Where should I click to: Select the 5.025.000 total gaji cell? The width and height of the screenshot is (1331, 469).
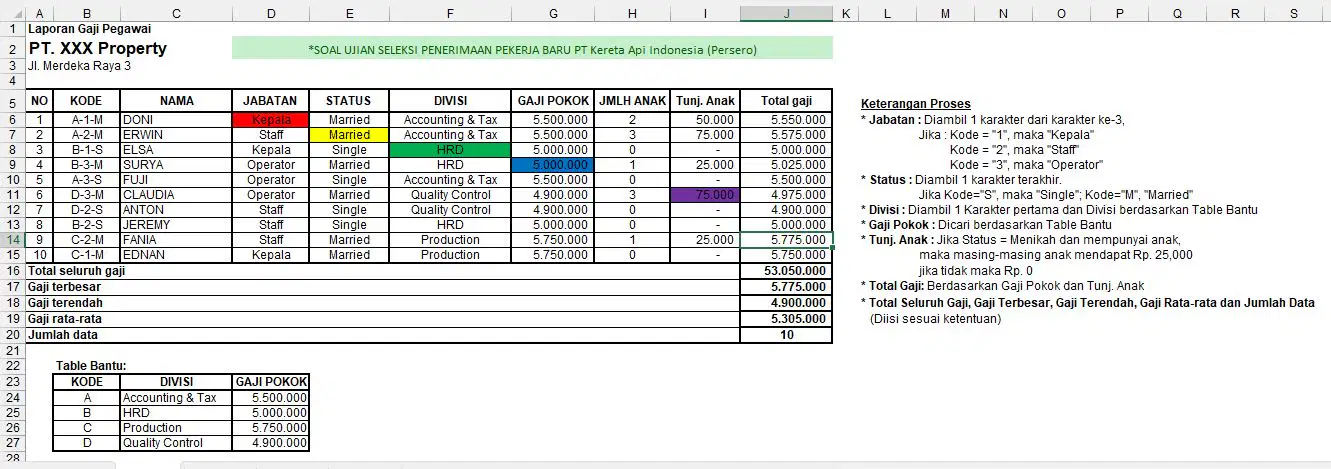pyautogui.click(x=787, y=164)
